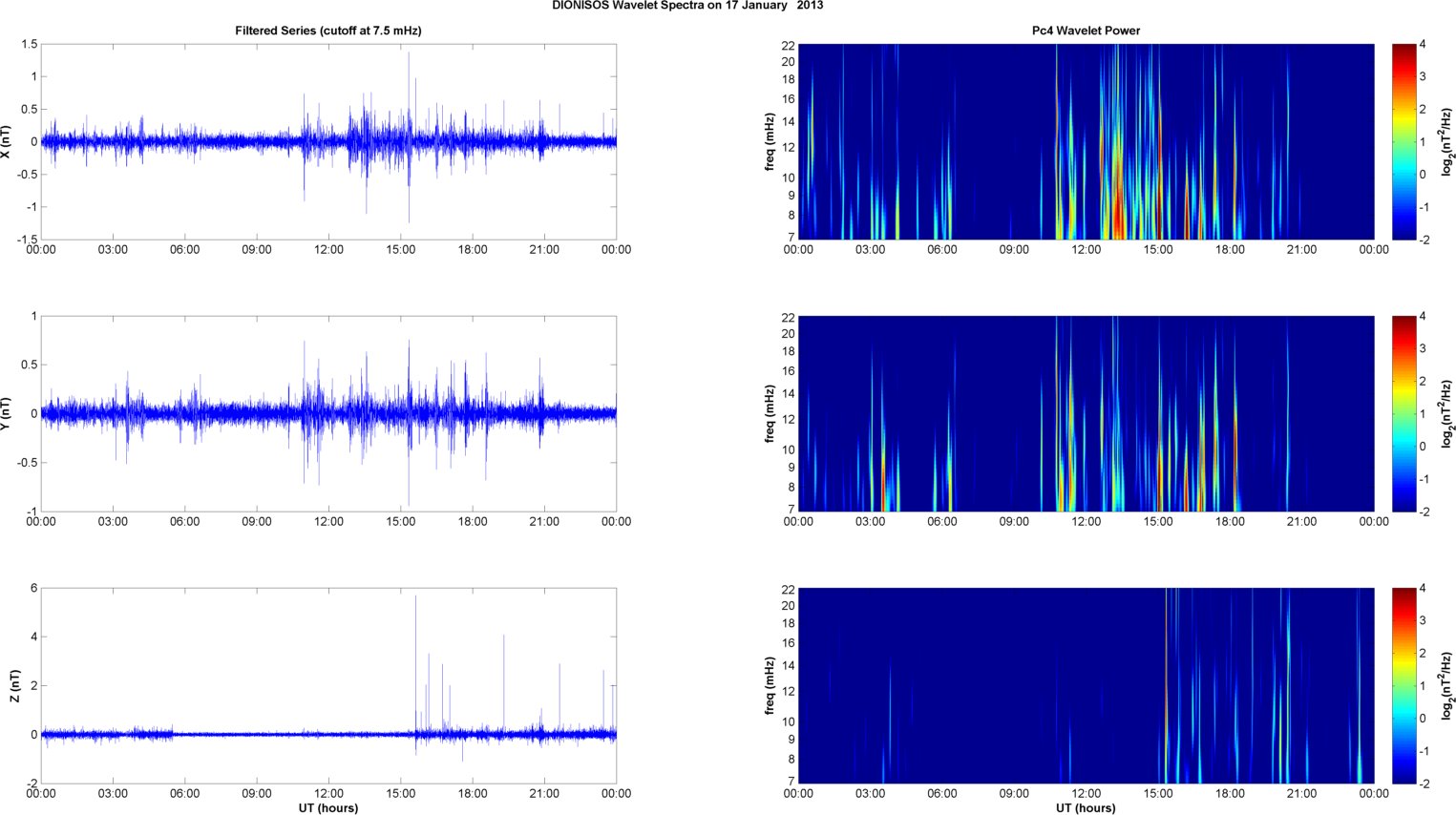Click the X (nT) axis label
1456x815 pixels.
8,141
